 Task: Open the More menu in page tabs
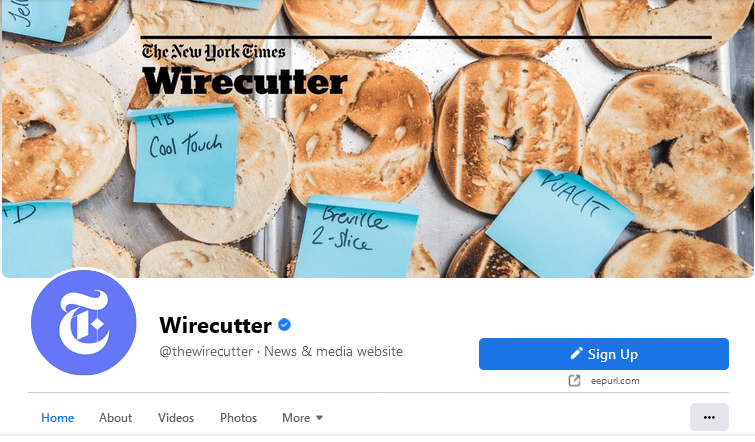tap(302, 418)
